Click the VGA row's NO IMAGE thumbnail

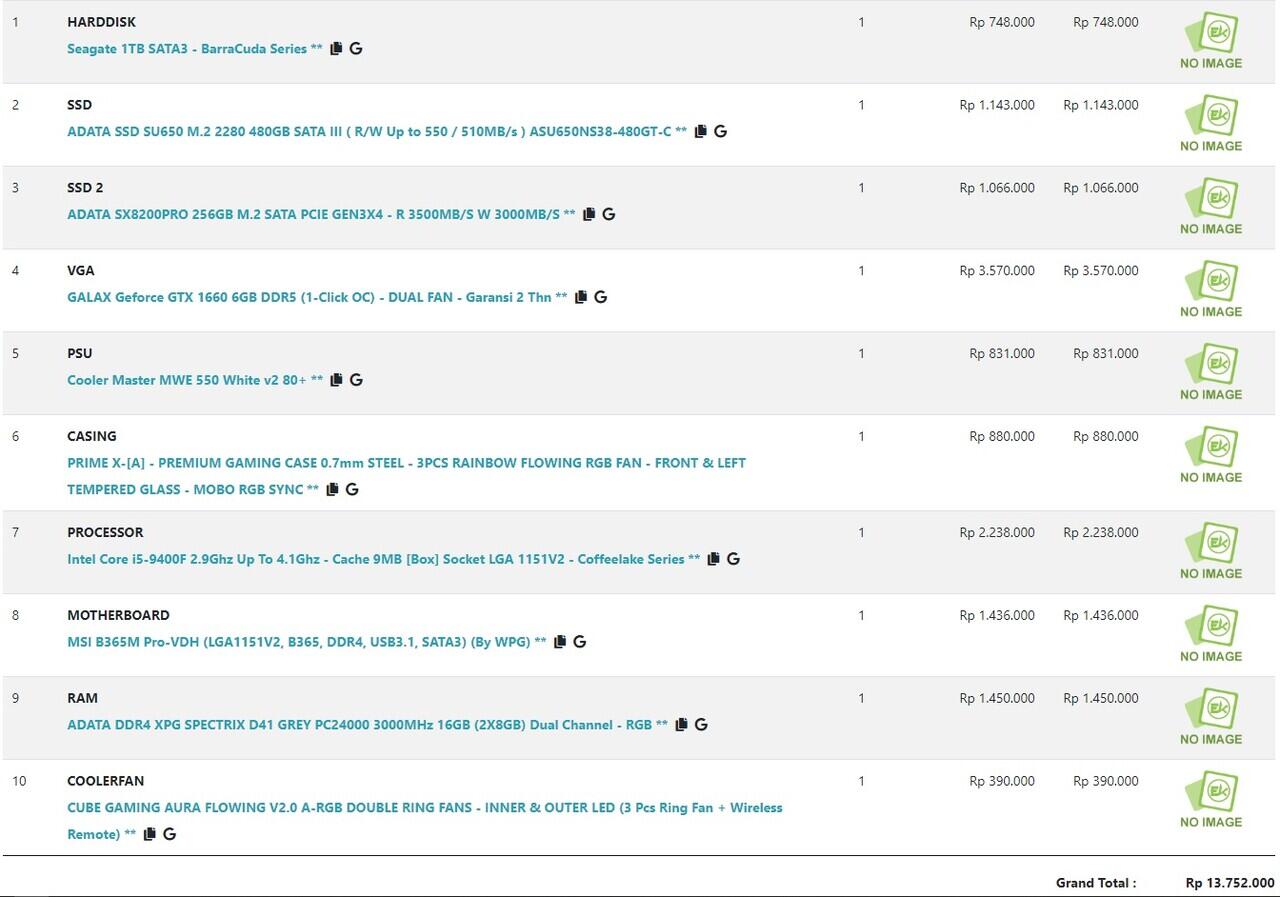tap(1211, 290)
